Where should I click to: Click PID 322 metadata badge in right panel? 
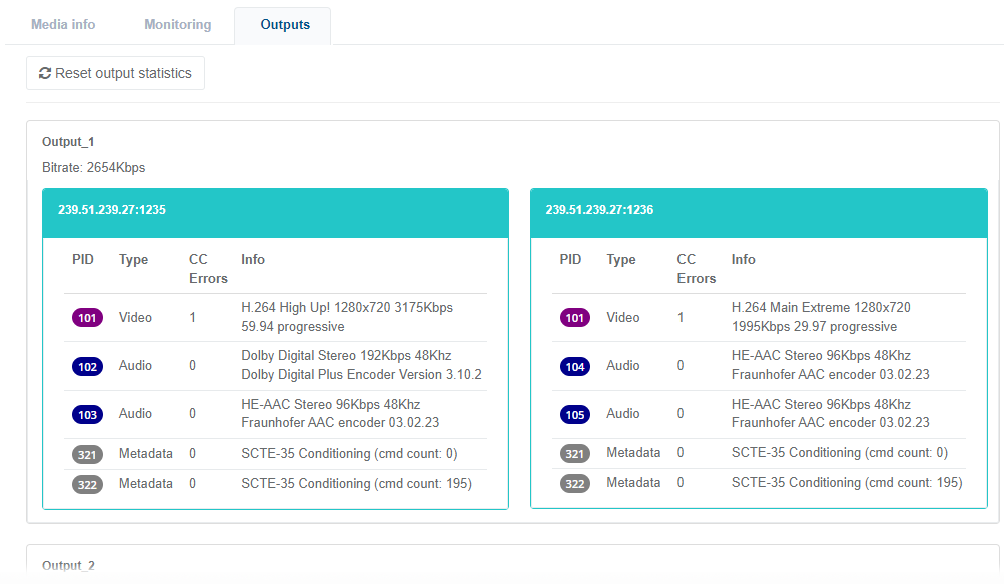click(x=575, y=484)
